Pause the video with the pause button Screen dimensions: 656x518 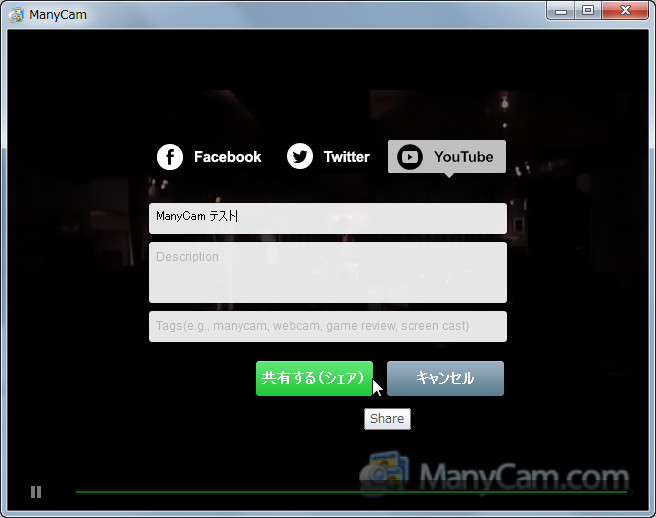pyautogui.click(x=36, y=492)
